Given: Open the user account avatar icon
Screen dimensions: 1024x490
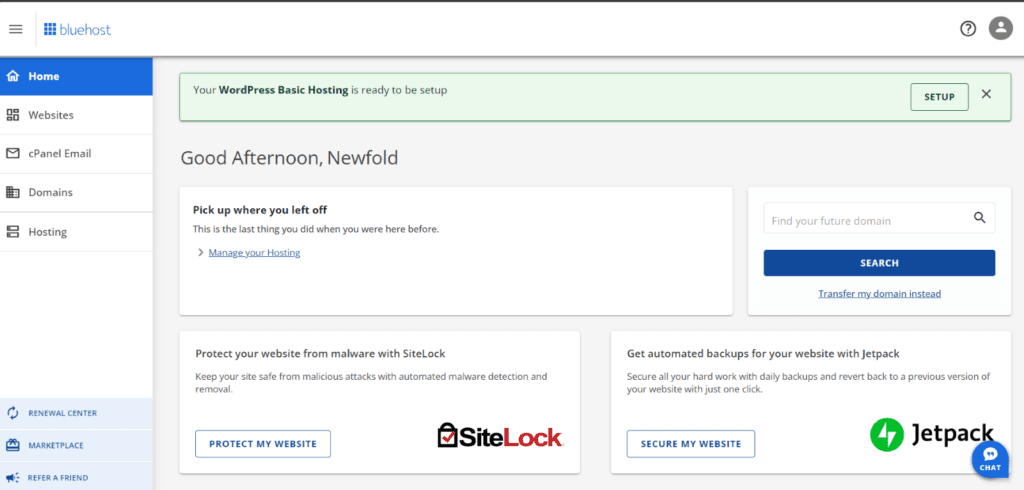Looking at the screenshot, I should point(1000,28).
